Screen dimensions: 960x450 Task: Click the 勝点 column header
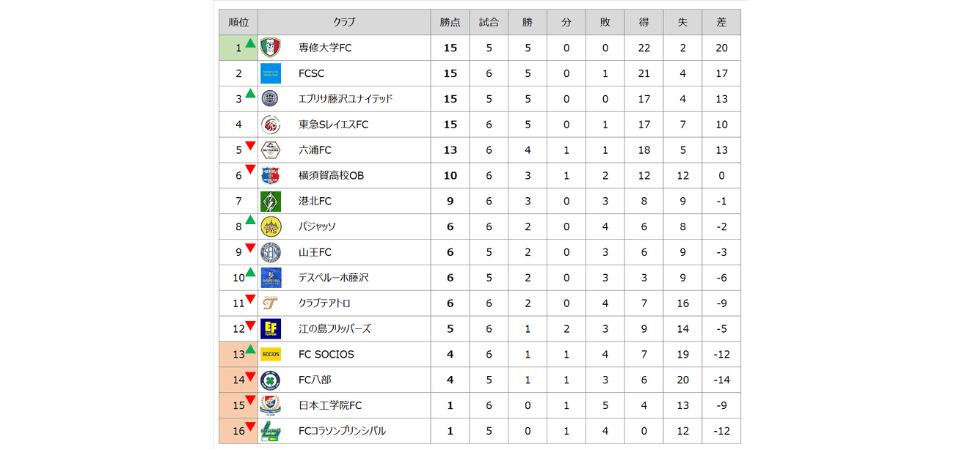click(450, 22)
